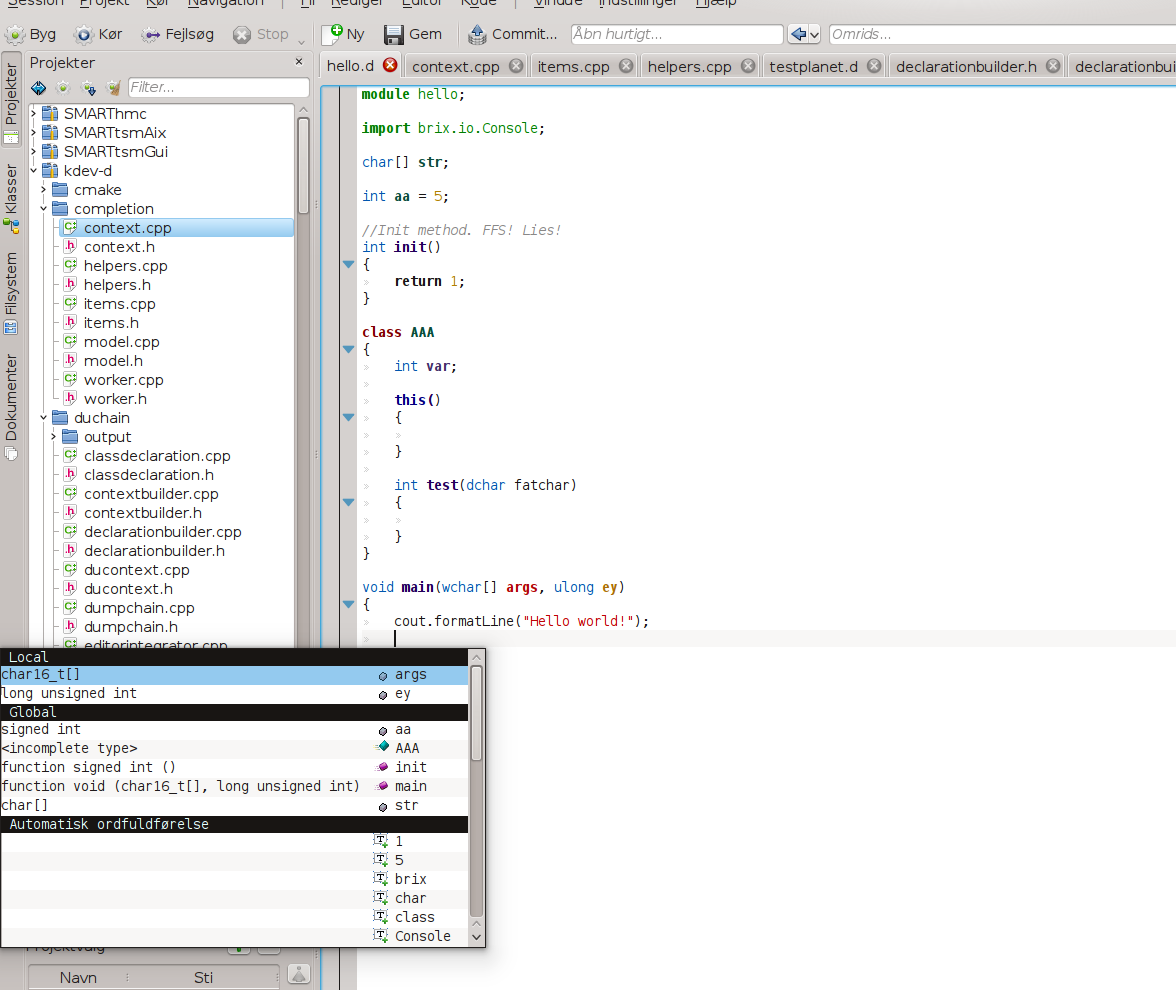Image resolution: width=1176 pixels, height=990 pixels.
Task: Expand the output folder under duchain
Action: pos(54,437)
